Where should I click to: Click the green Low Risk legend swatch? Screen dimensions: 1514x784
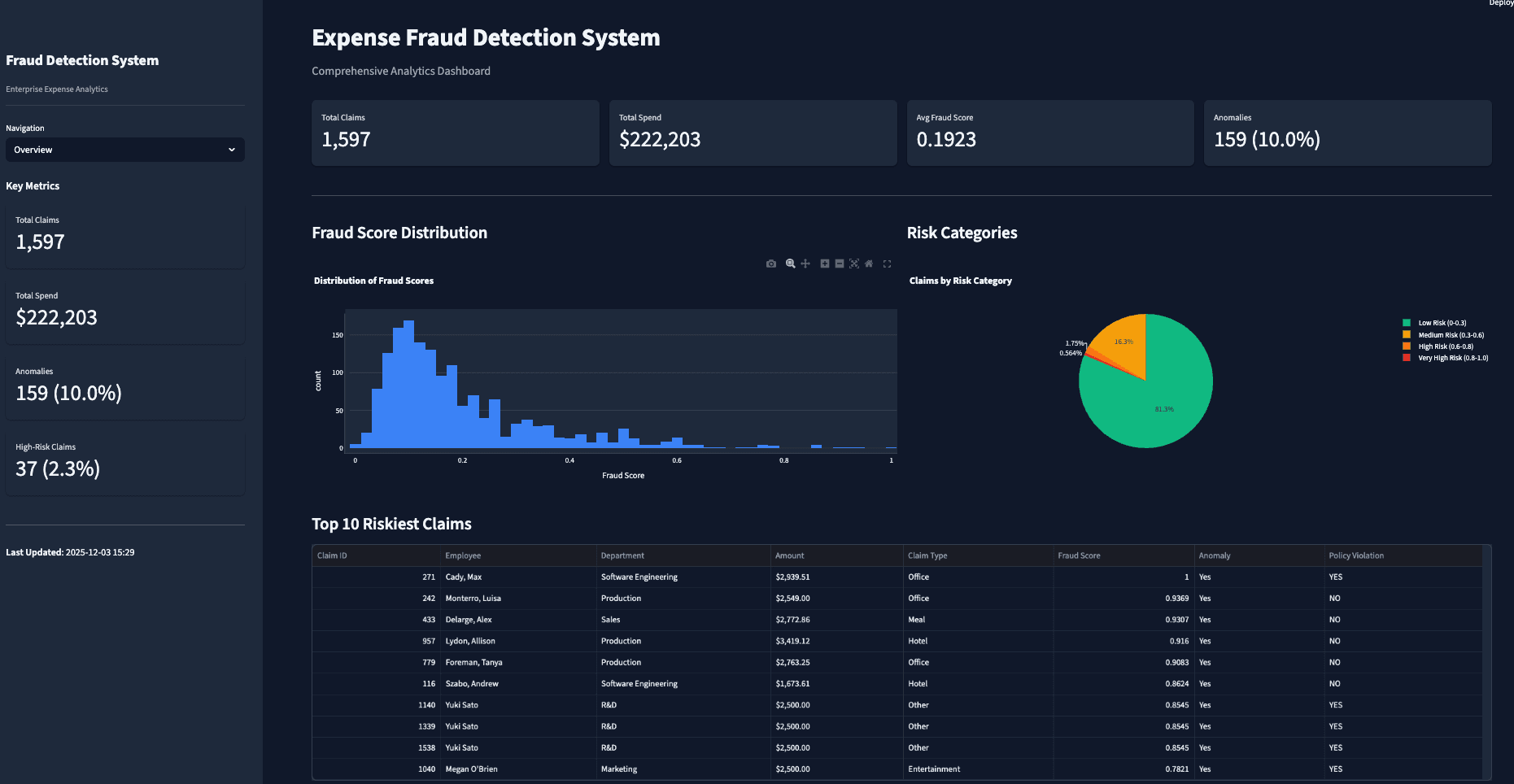pos(1407,323)
